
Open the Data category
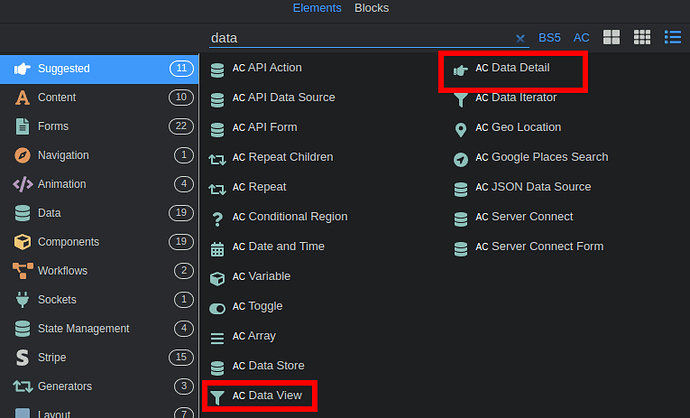[99, 213]
